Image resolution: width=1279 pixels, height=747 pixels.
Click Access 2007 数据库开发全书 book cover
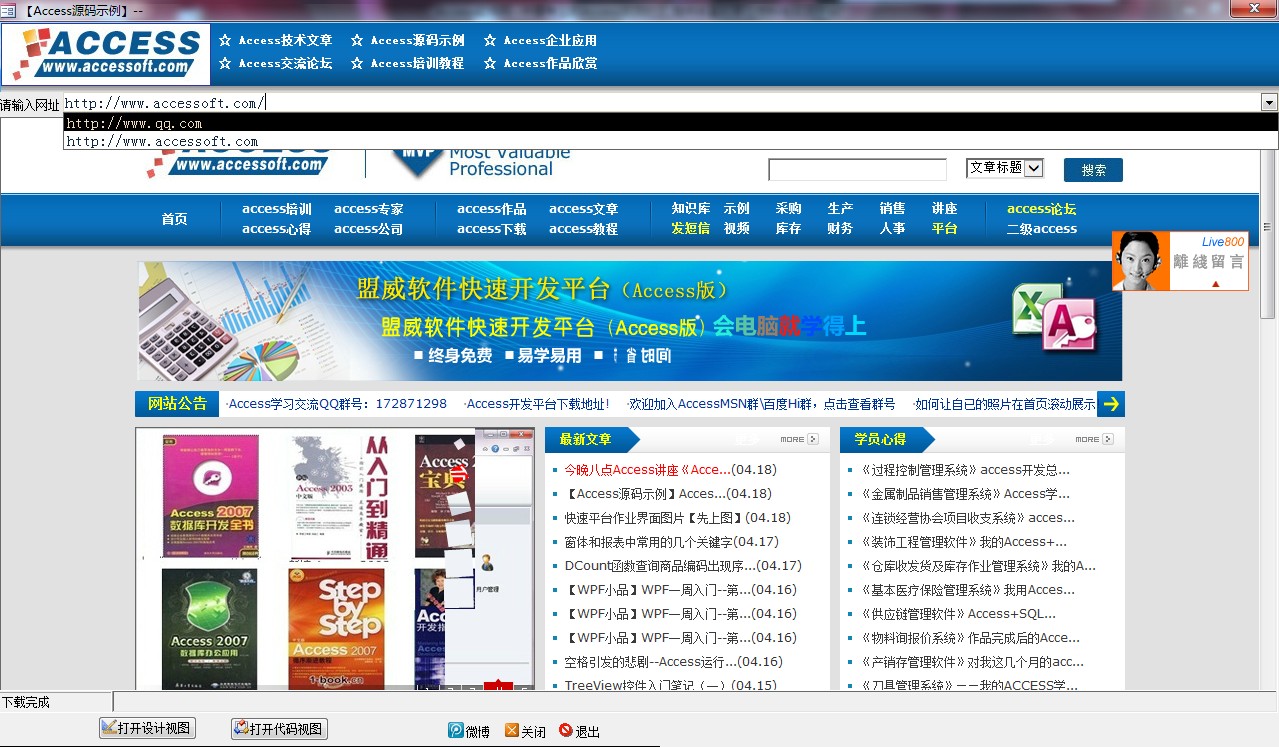click(x=210, y=496)
